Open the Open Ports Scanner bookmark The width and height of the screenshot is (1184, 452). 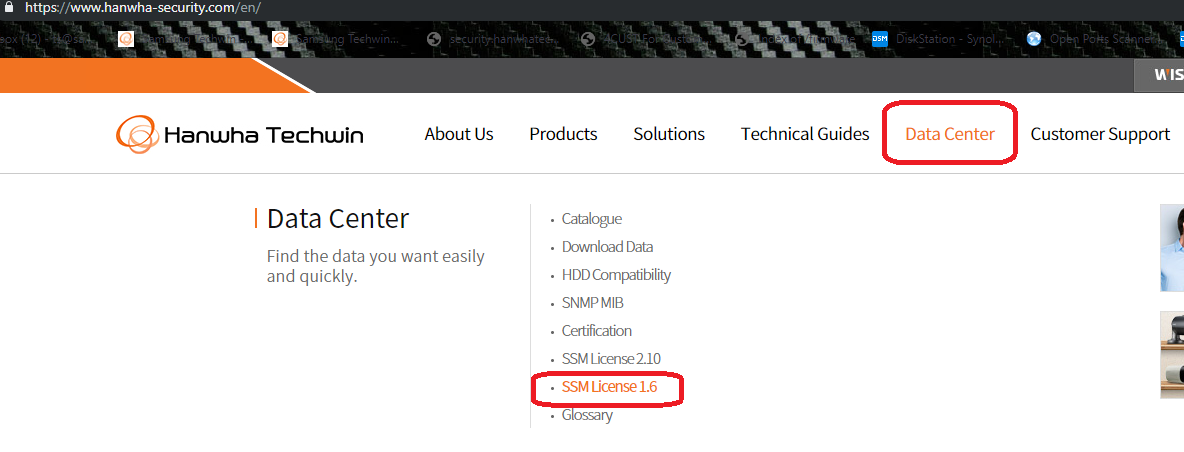point(1092,39)
